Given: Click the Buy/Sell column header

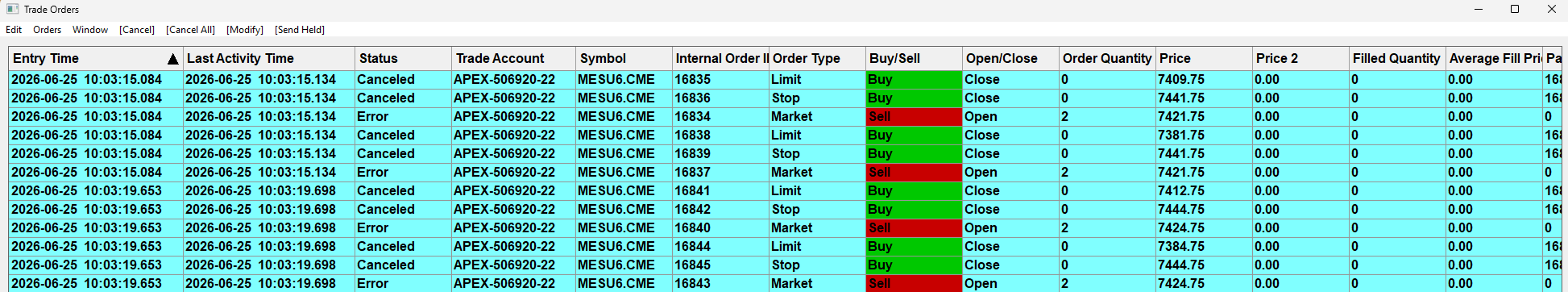Looking at the screenshot, I should (914, 58).
